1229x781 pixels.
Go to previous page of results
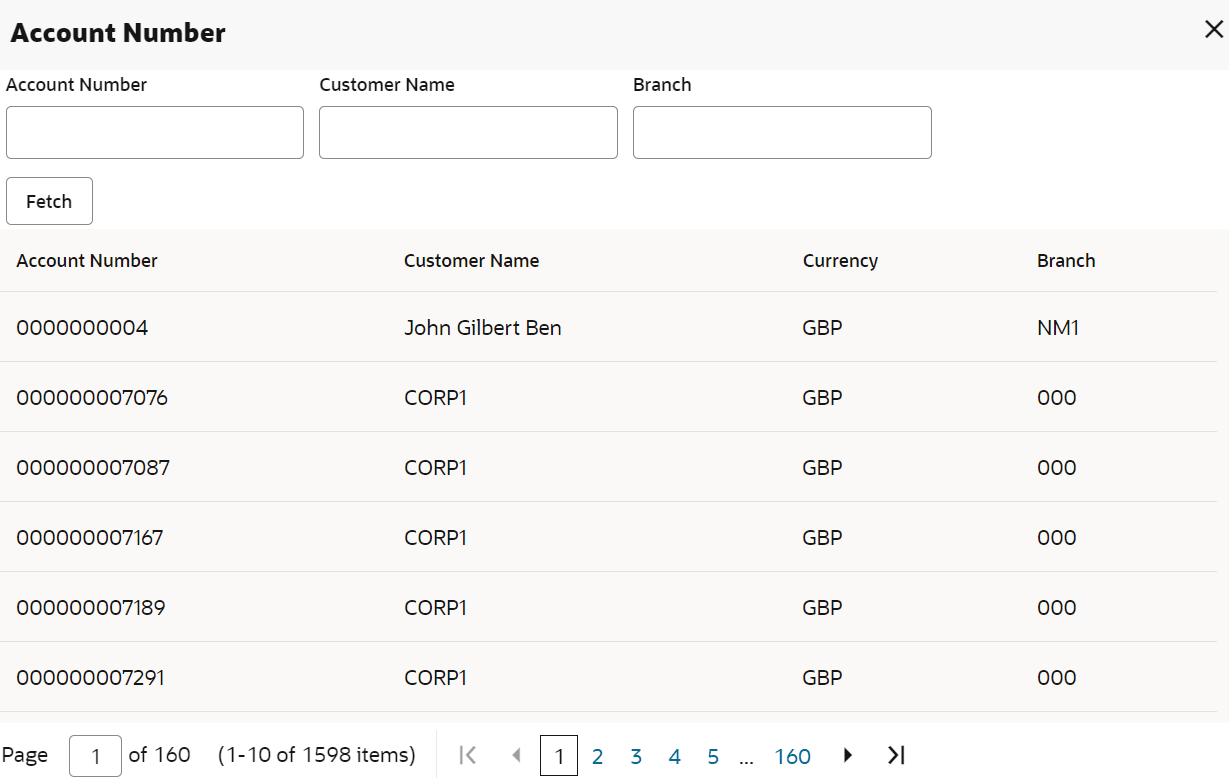point(516,756)
